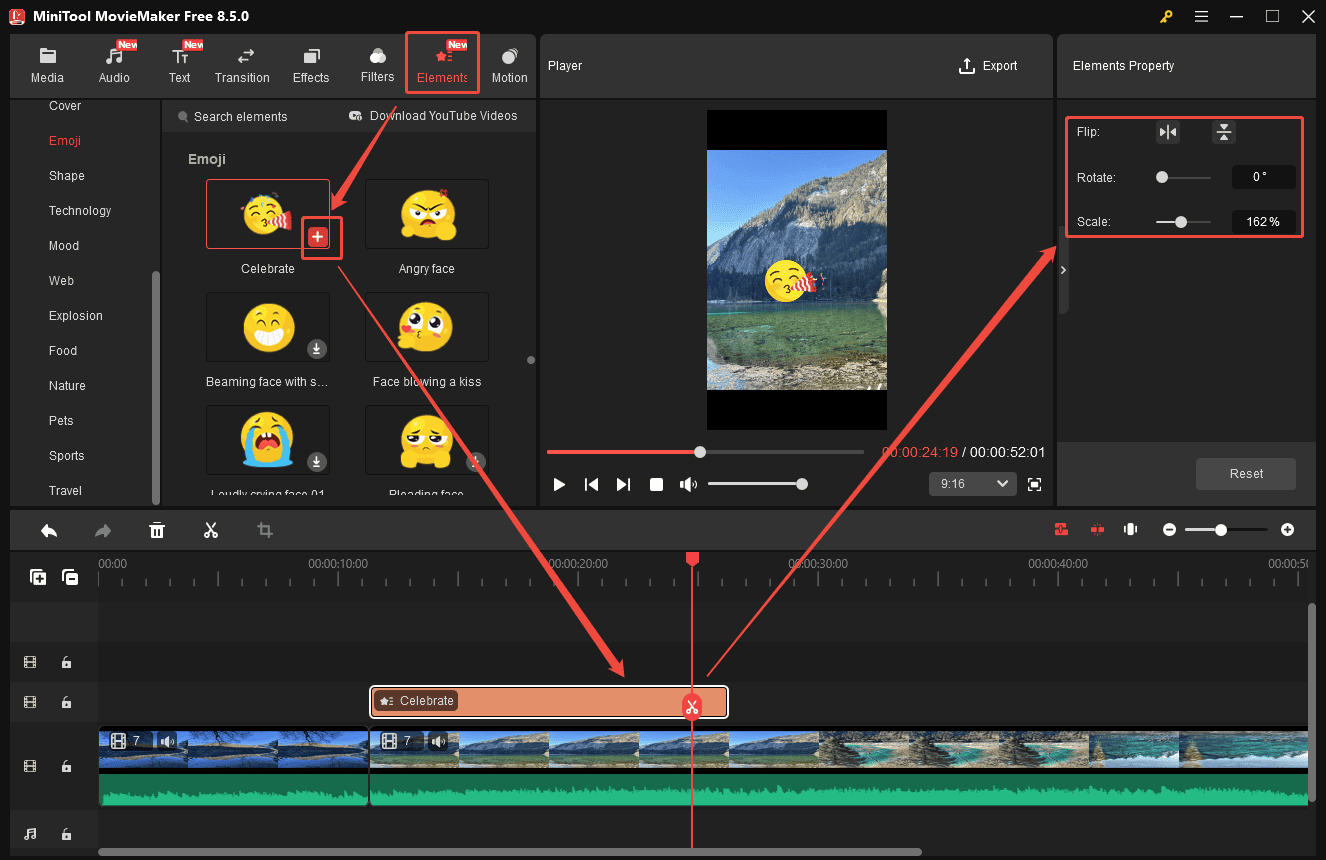Collapse the Elements Property panel with the chevron
Screen dimensions: 1326x860
pos(1063,269)
